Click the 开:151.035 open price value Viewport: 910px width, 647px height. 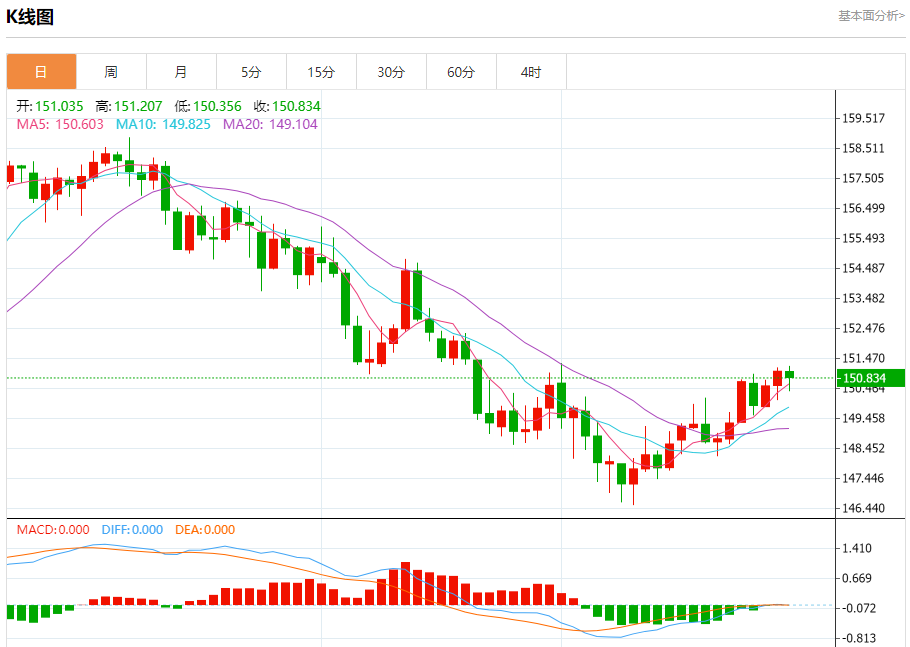point(50,106)
